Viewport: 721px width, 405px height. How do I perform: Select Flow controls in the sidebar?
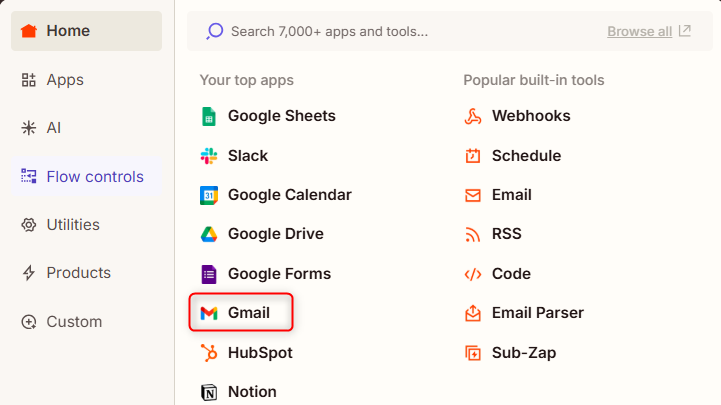pyautogui.click(x=86, y=177)
